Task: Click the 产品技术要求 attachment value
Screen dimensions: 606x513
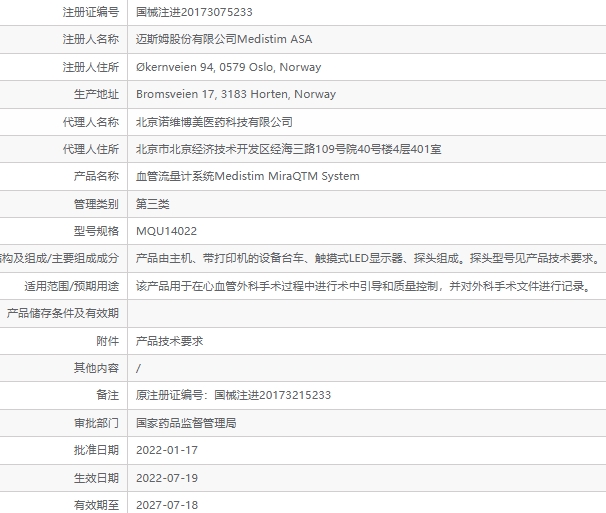Action: pos(169,341)
